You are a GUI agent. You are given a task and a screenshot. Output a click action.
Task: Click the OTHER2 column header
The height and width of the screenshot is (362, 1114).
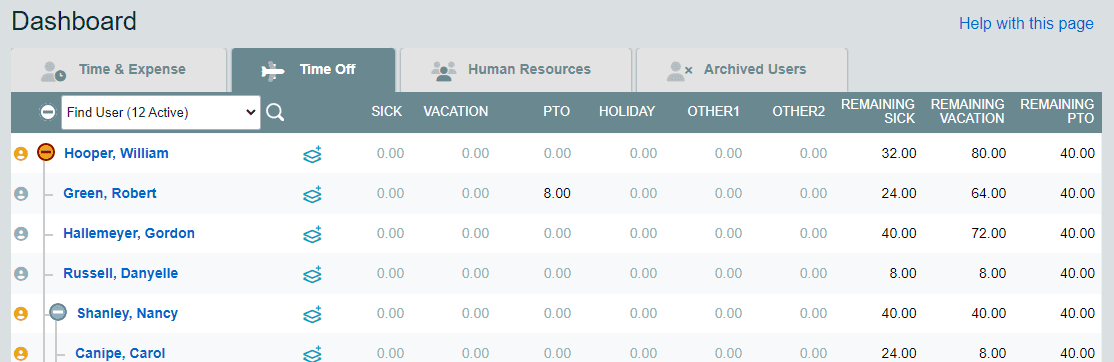tap(799, 111)
